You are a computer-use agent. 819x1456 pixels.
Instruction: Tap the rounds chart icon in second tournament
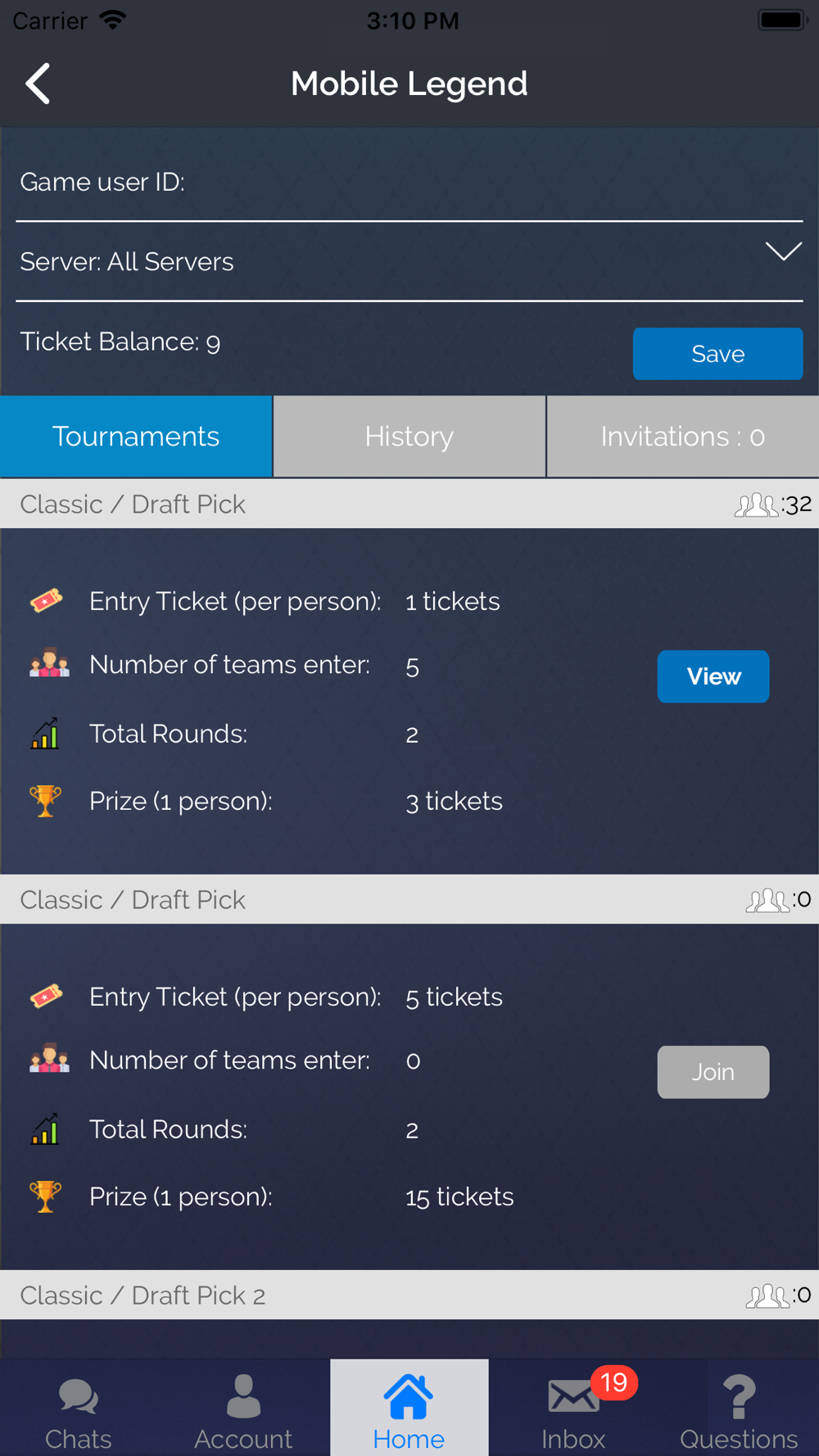[45, 1128]
